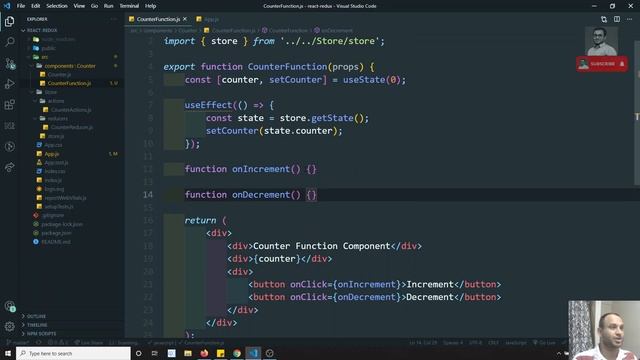Open the File menu
The height and width of the screenshot is (360, 640).
click(21, 6)
